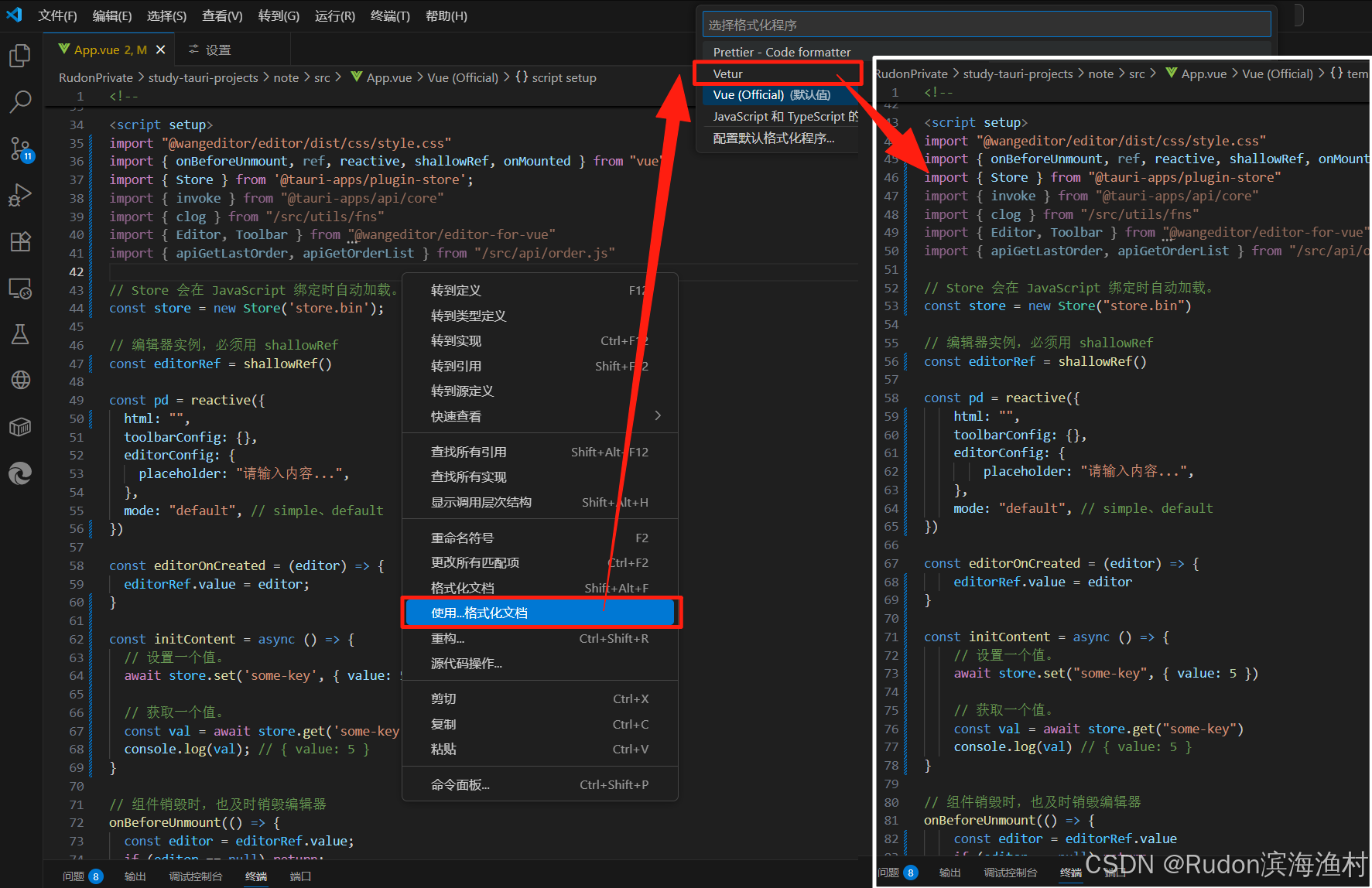
Task: Close the App.vue editor tab
Action: point(160,50)
